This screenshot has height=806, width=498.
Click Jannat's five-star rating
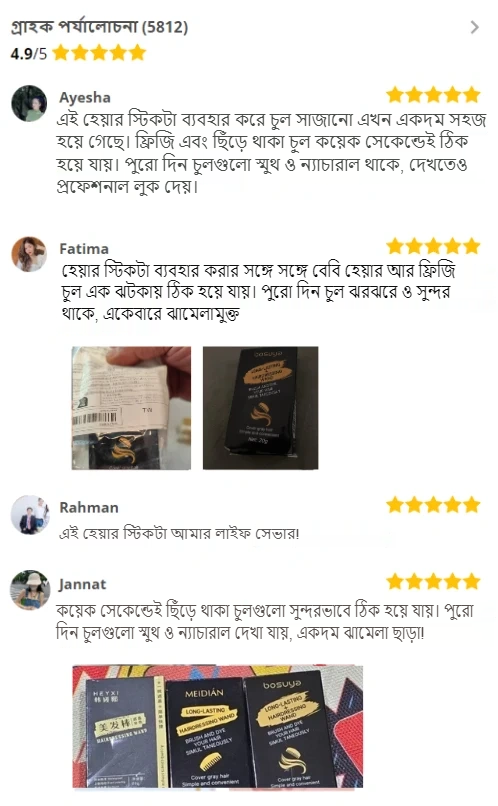coord(433,582)
